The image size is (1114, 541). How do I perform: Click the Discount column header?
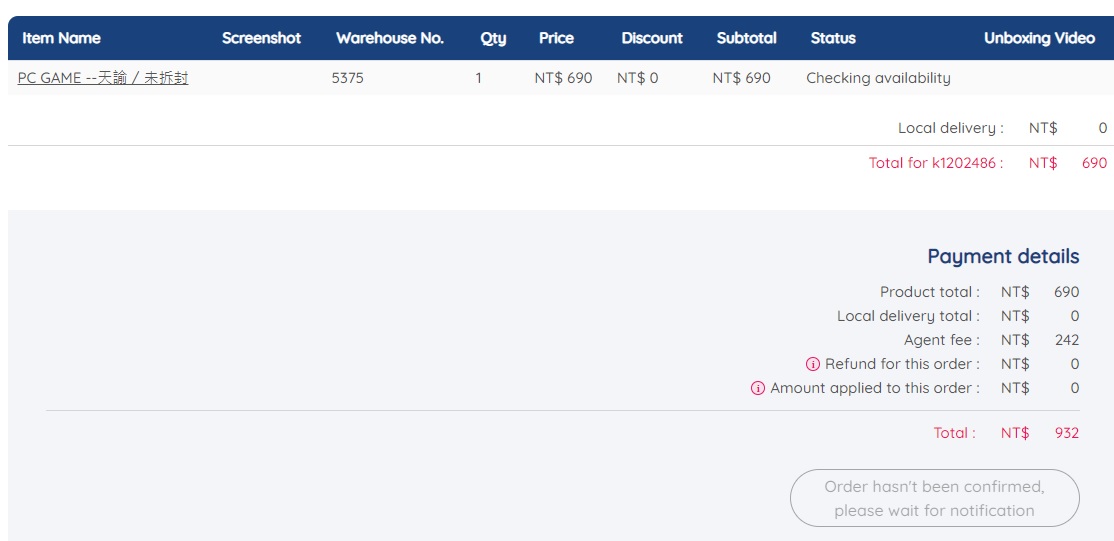pyautogui.click(x=652, y=38)
